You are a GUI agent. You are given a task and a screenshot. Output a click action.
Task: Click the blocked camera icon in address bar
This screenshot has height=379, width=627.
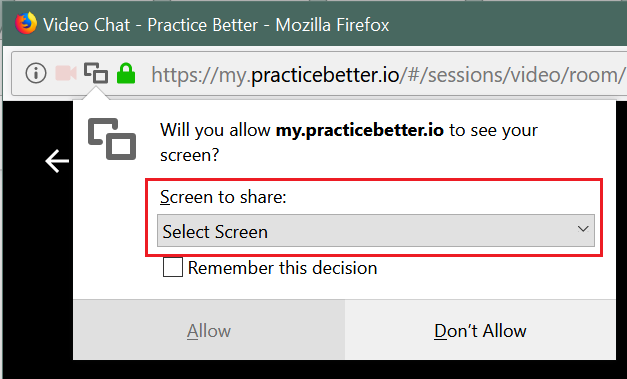coord(66,74)
